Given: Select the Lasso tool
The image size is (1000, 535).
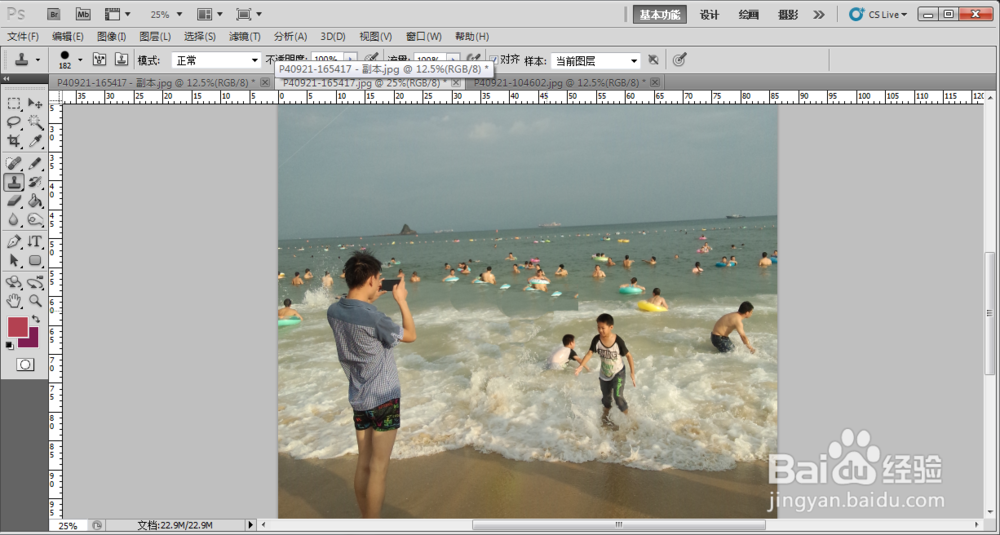Looking at the screenshot, I should (13, 122).
